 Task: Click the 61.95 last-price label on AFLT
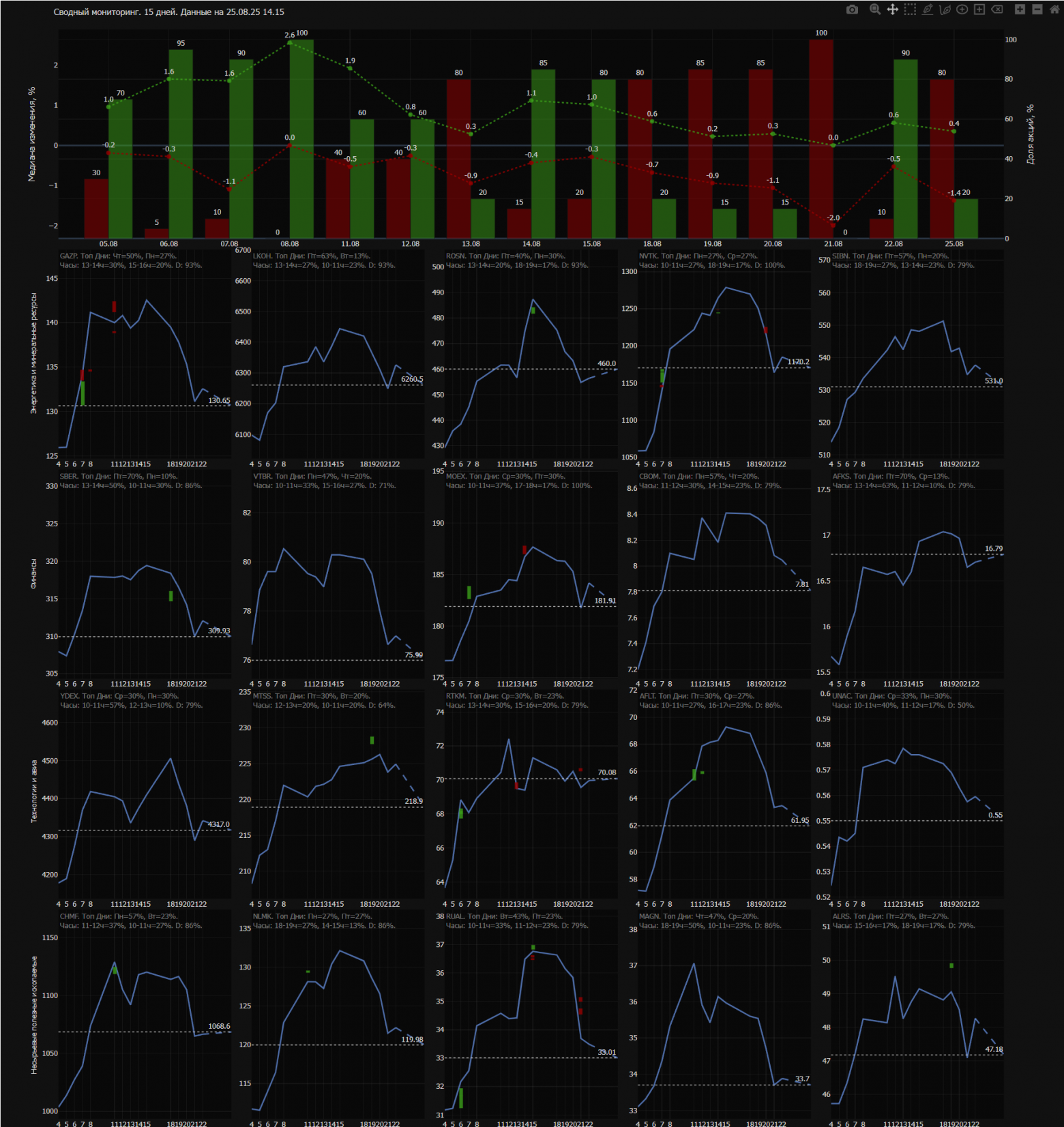pos(800,820)
